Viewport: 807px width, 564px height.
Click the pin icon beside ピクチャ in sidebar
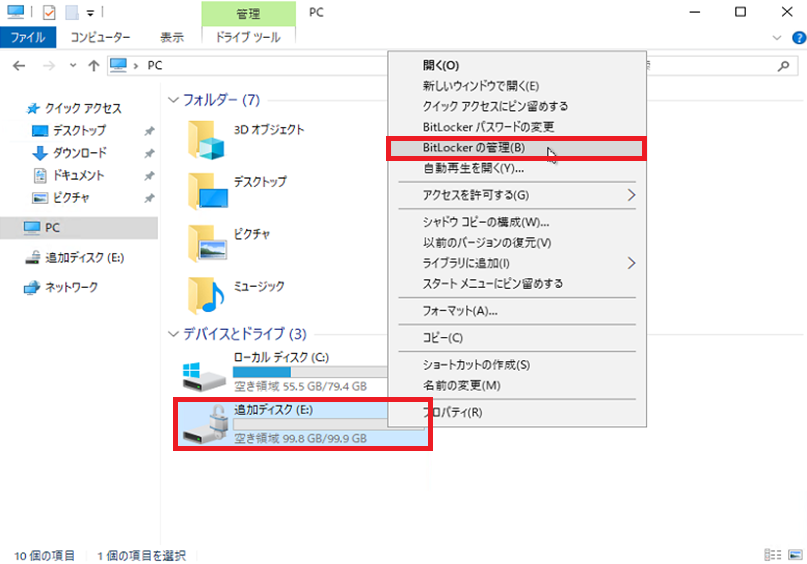click(x=149, y=198)
